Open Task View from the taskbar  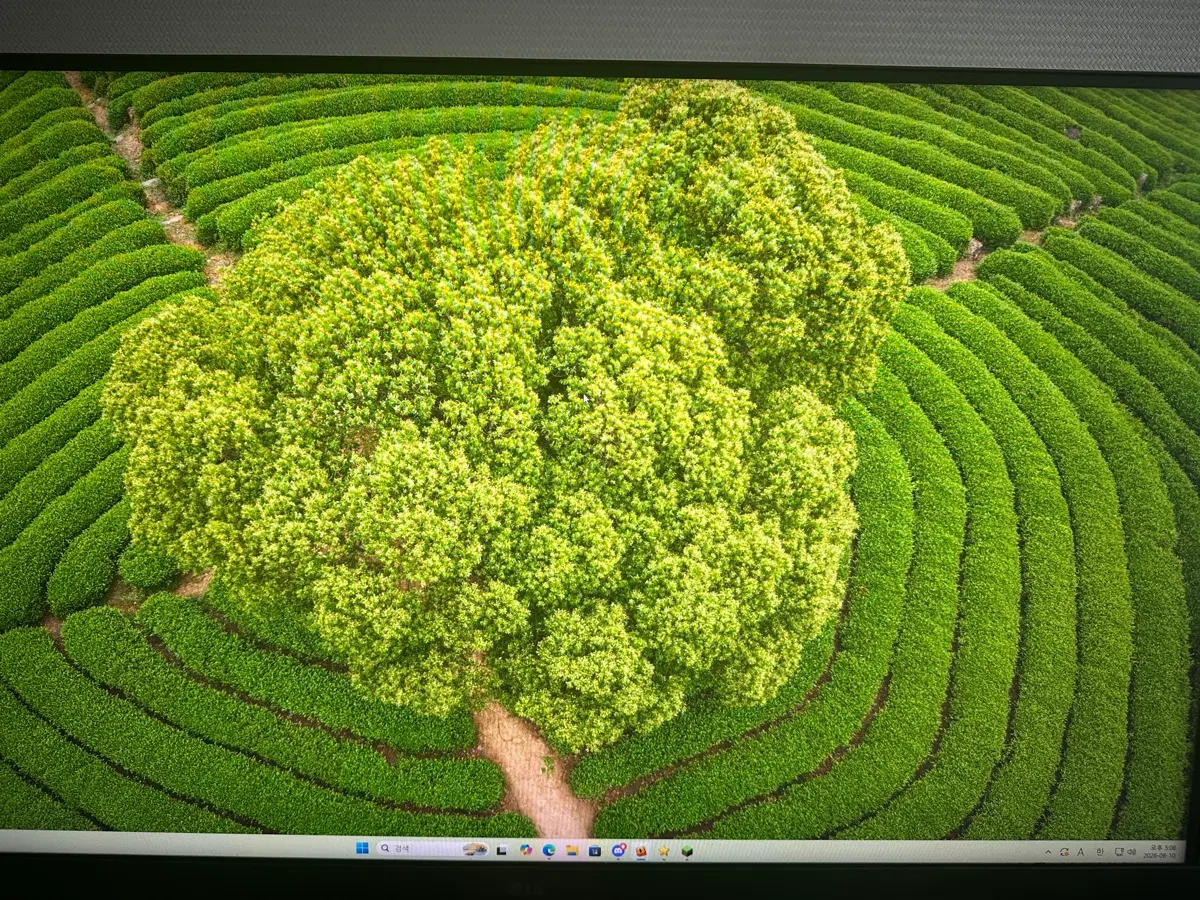(502, 850)
